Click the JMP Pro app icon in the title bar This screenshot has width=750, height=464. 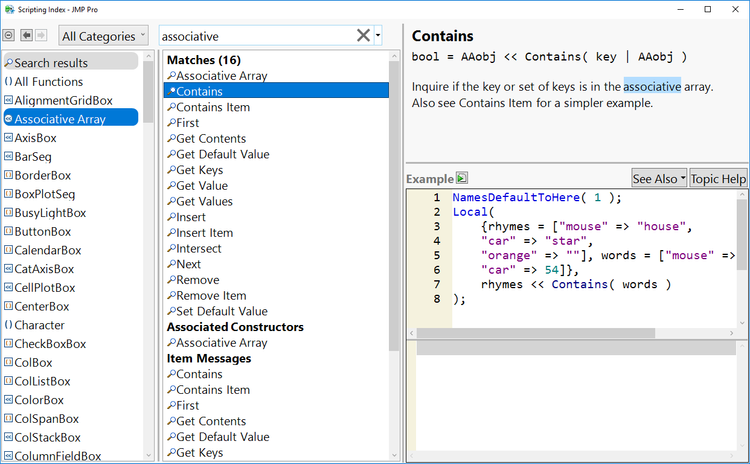pos(10,9)
